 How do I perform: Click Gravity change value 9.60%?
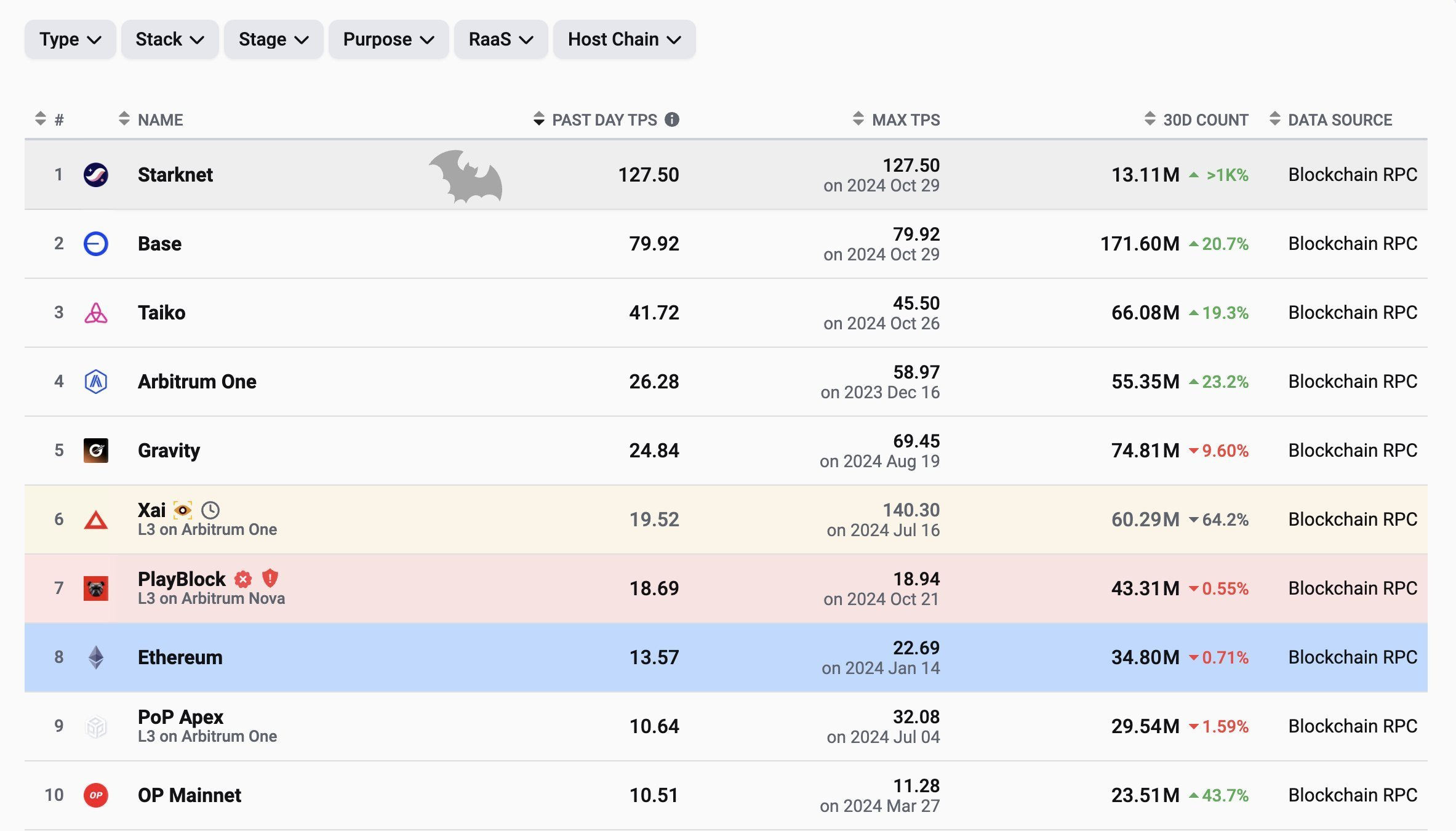point(1225,451)
